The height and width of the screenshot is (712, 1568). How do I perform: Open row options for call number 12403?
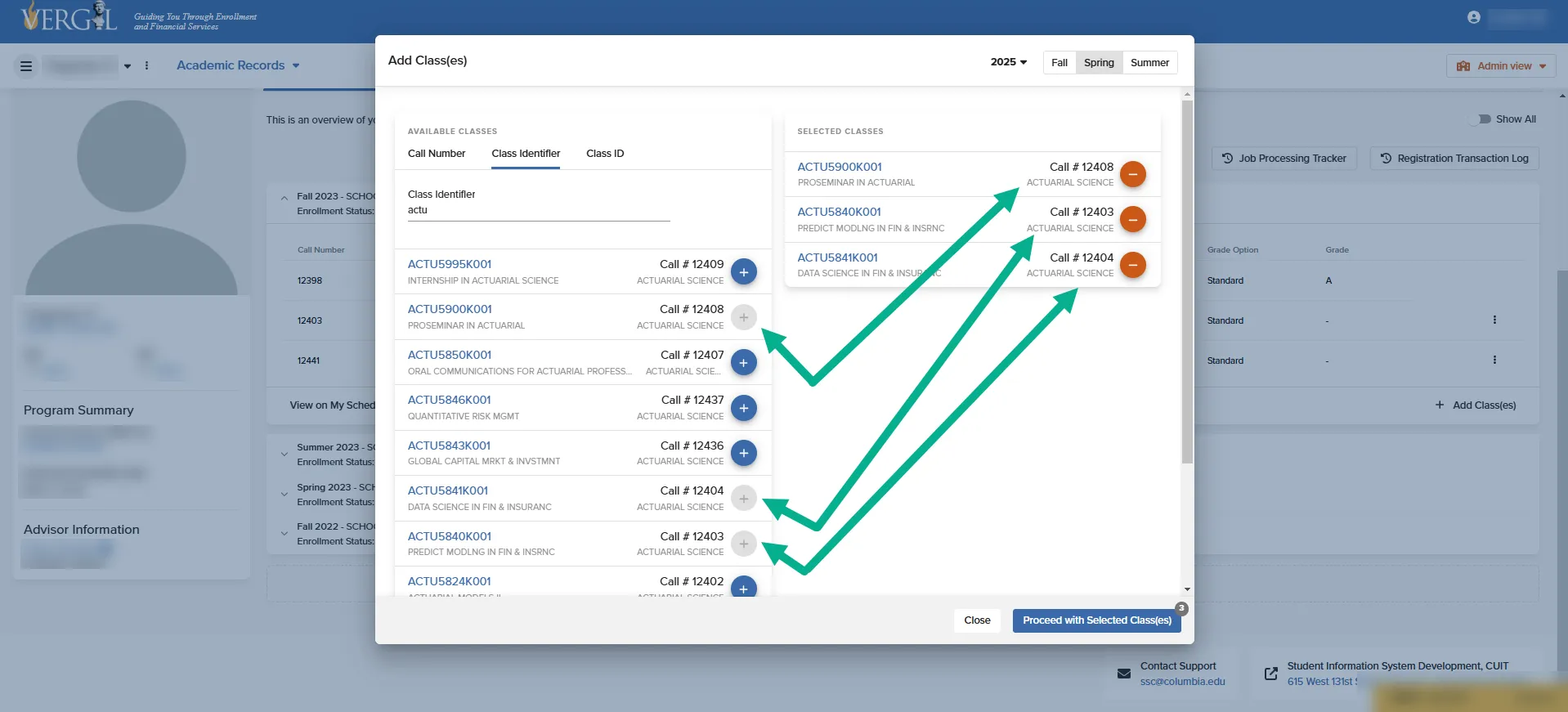[1494, 320]
